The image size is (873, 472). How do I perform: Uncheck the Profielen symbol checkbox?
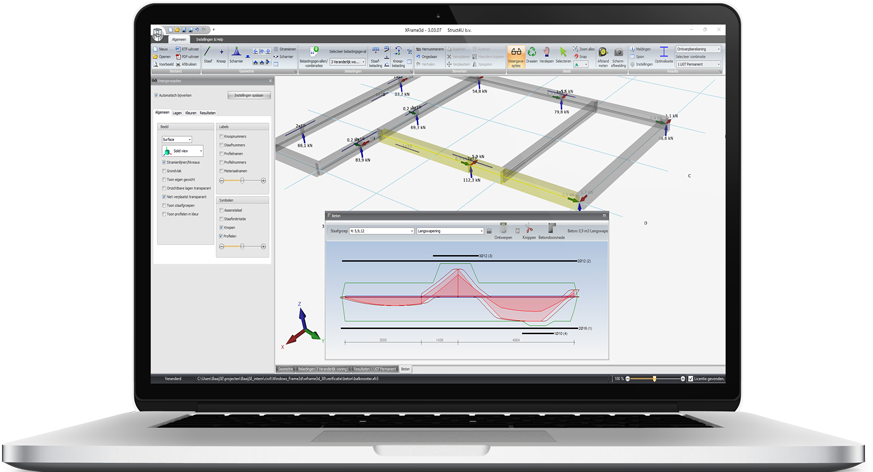tap(222, 236)
